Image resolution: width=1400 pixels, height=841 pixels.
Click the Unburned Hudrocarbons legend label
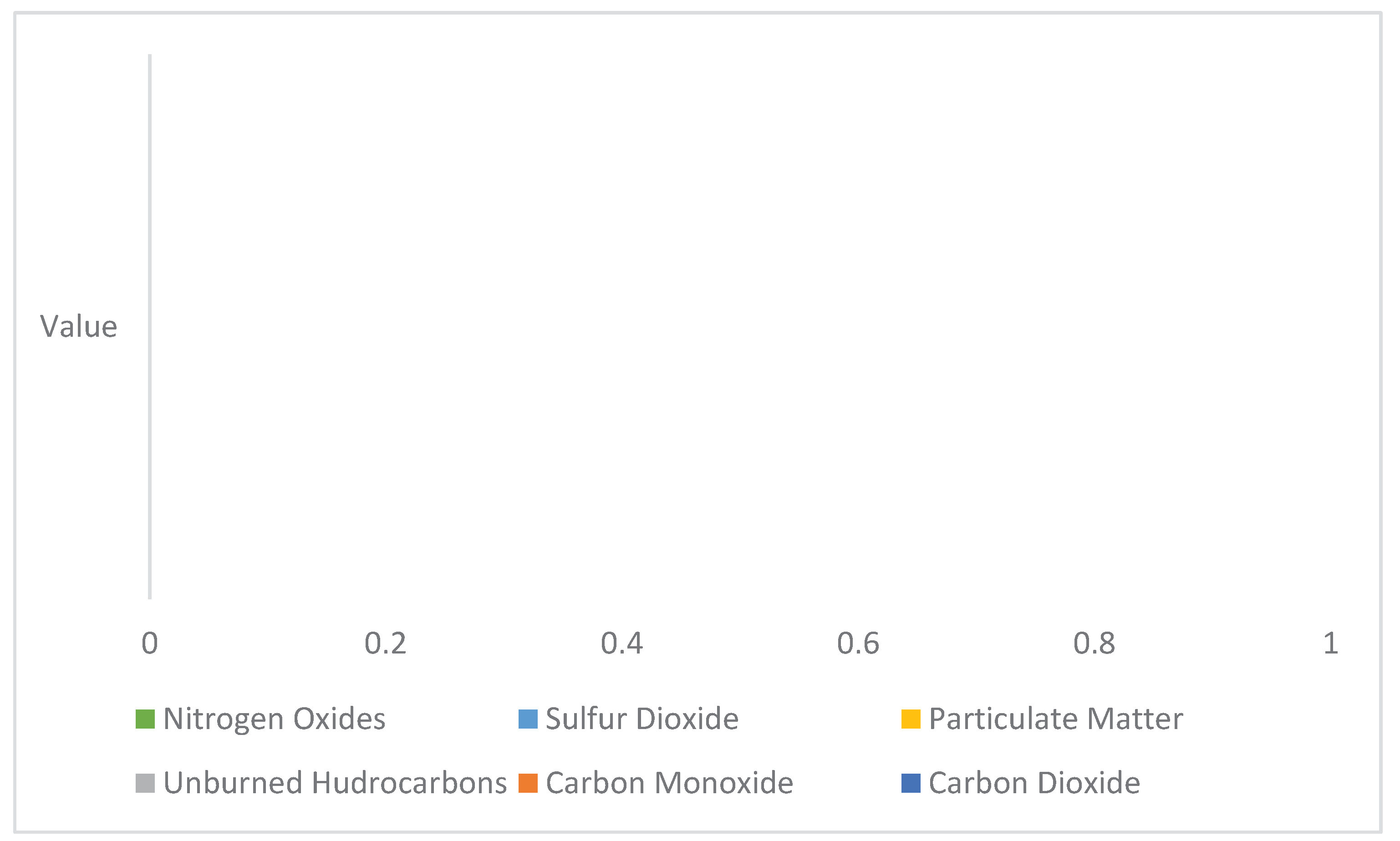point(335,783)
